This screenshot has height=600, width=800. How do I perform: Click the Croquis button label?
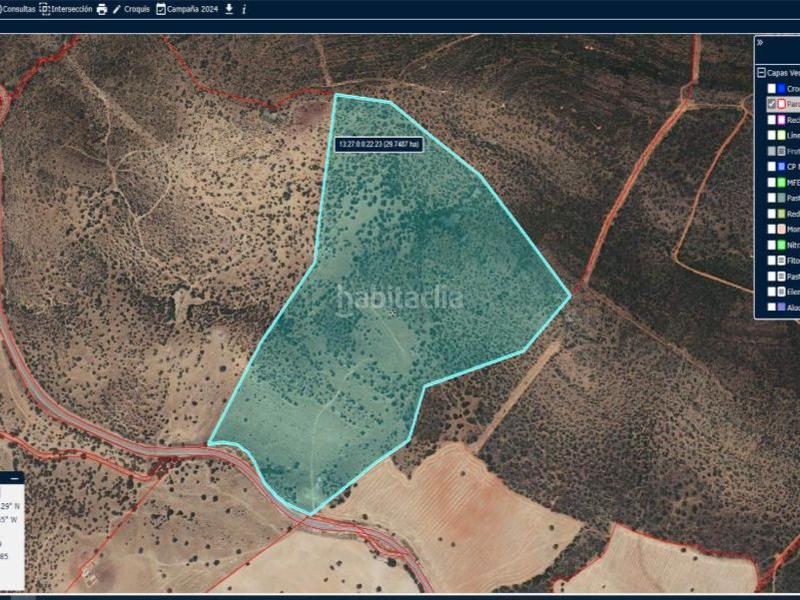pyautogui.click(x=137, y=9)
